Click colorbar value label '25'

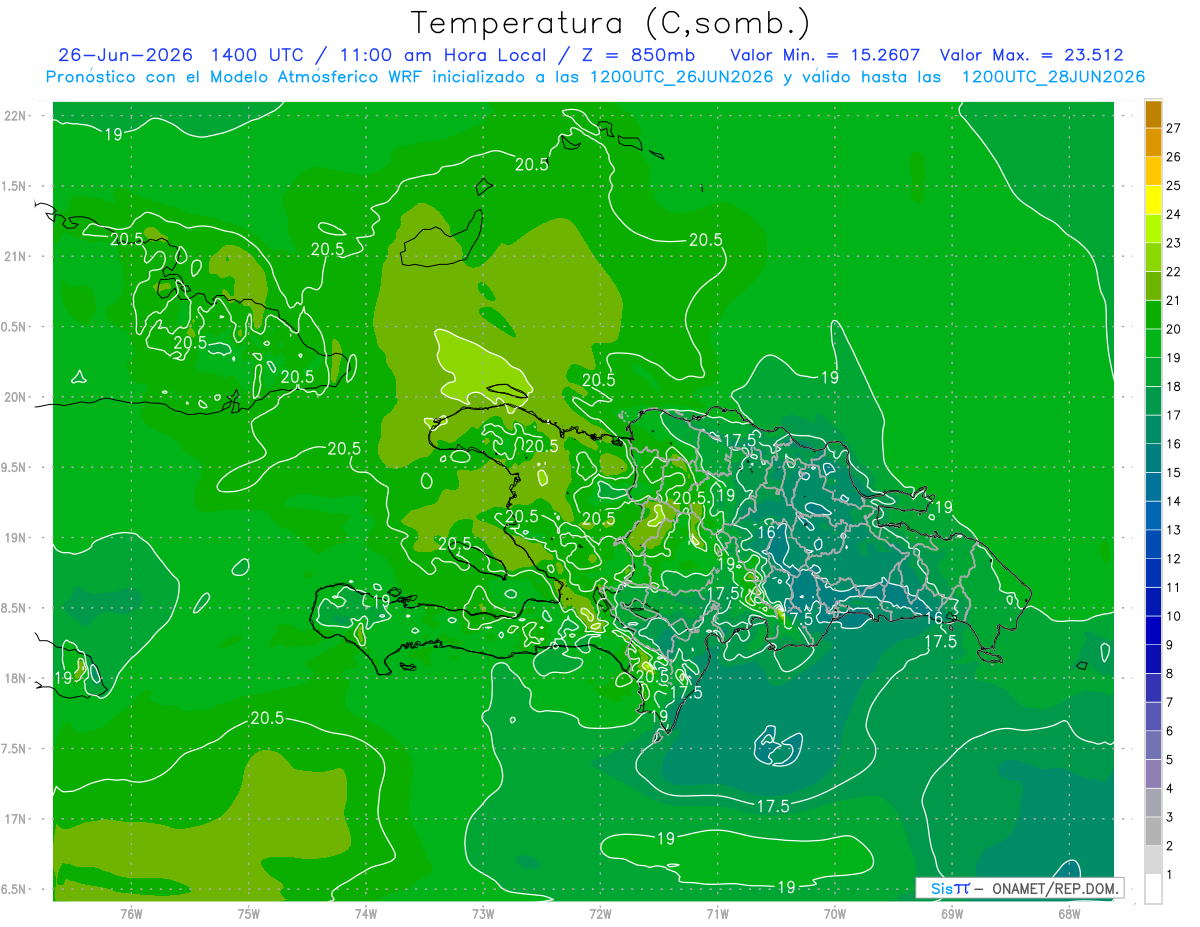click(1174, 186)
